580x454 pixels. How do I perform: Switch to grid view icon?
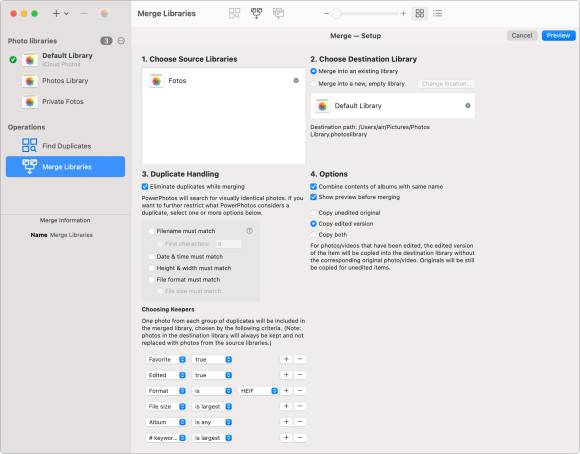point(419,14)
